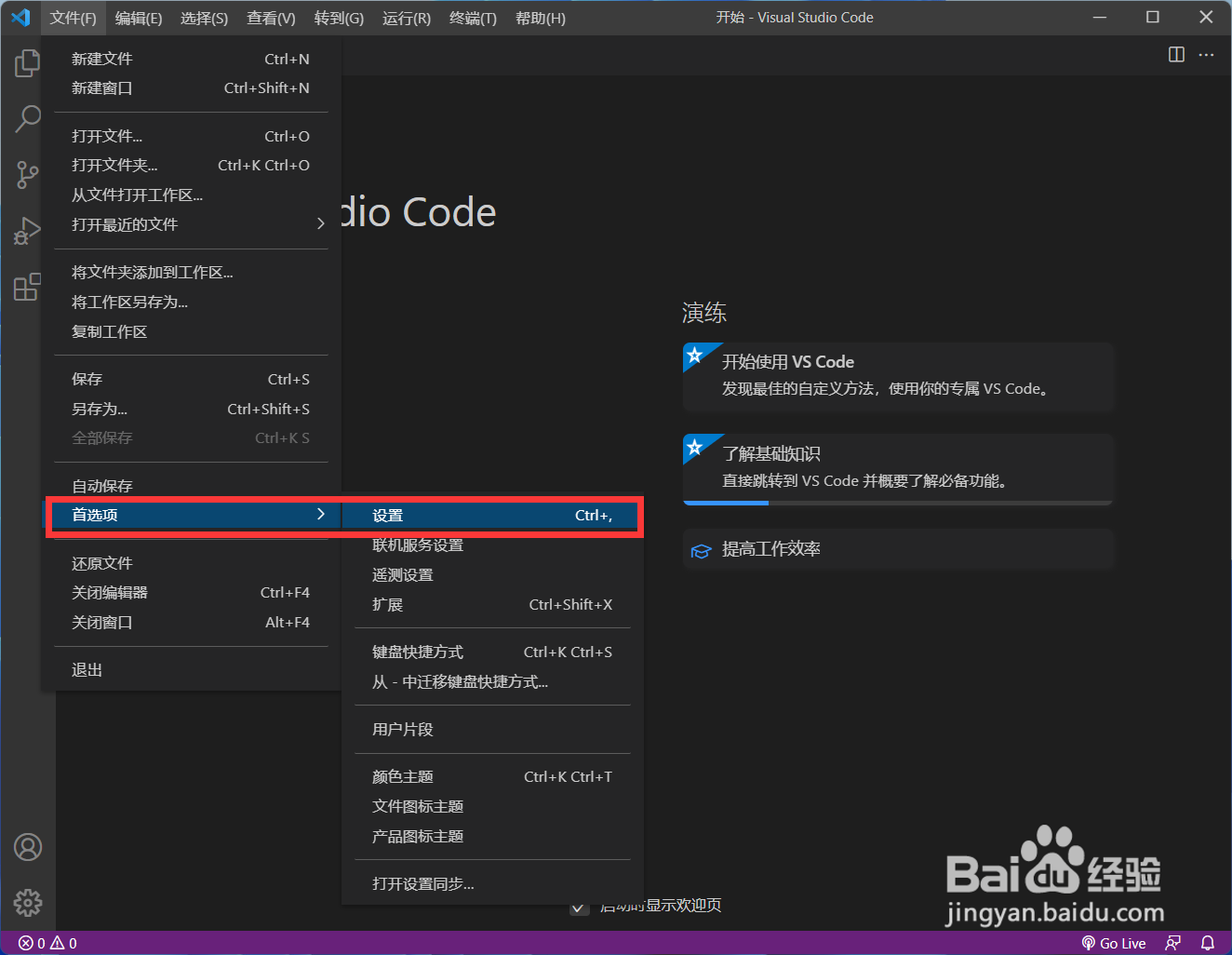Click the VS Code logo icon
This screenshot has width=1232, height=955.
(x=20, y=18)
